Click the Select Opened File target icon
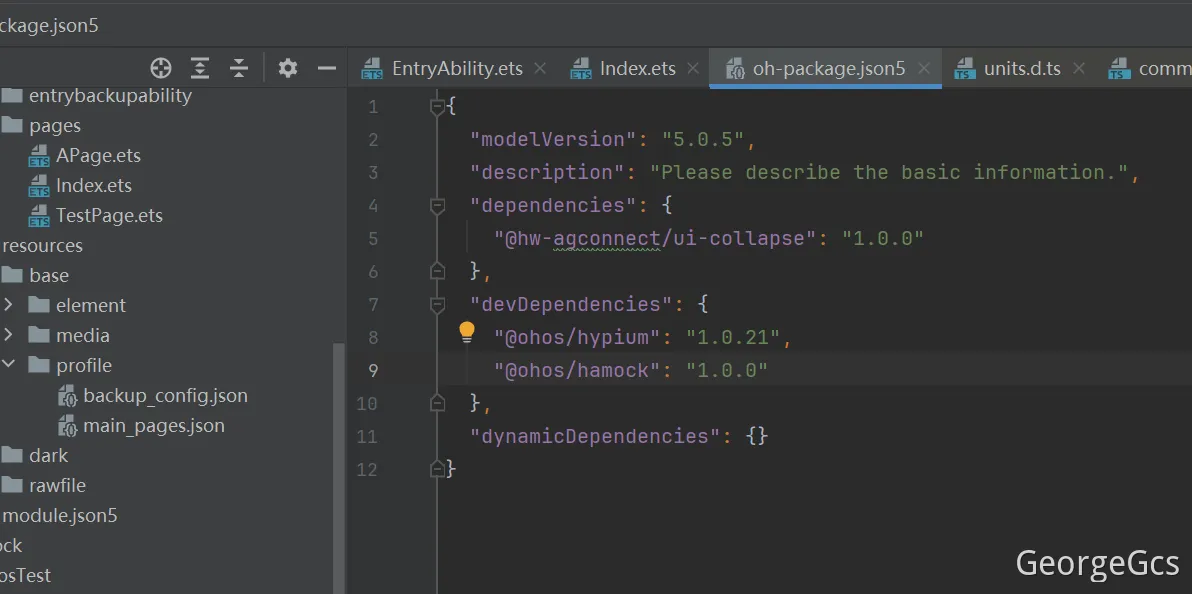The image size is (1192, 594). coord(160,68)
